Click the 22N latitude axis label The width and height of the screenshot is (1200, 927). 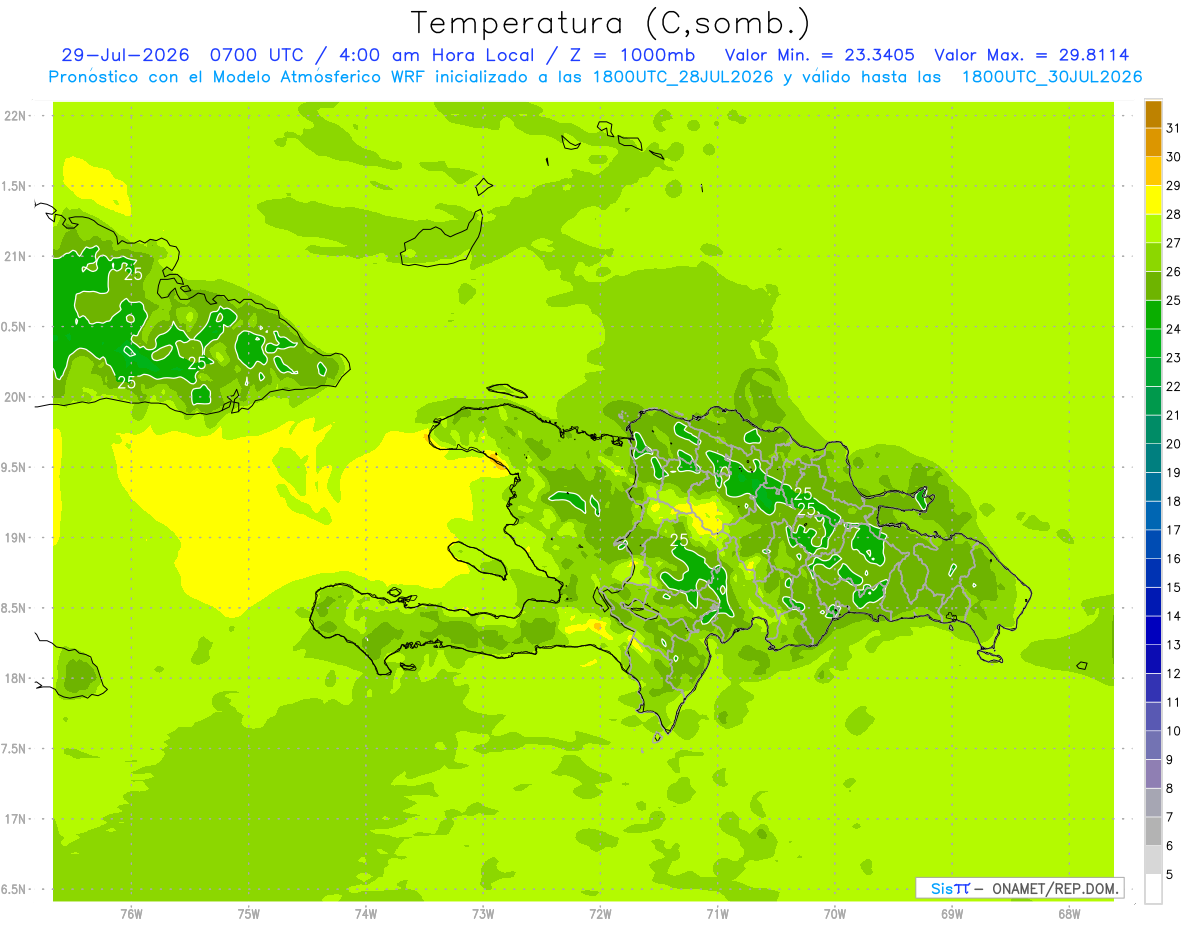[x=15, y=116]
